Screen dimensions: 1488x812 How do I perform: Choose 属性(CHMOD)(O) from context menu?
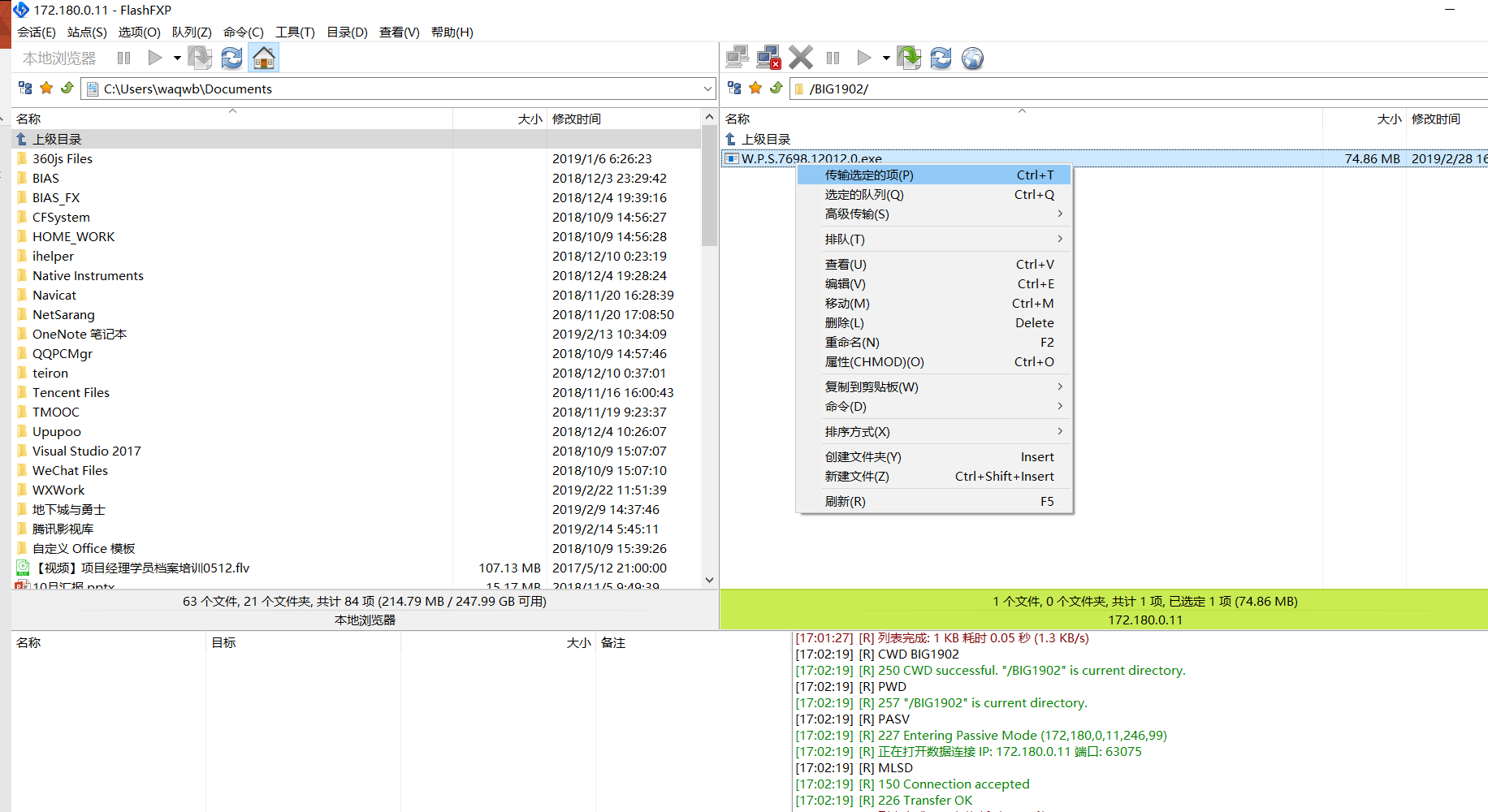(934, 361)
